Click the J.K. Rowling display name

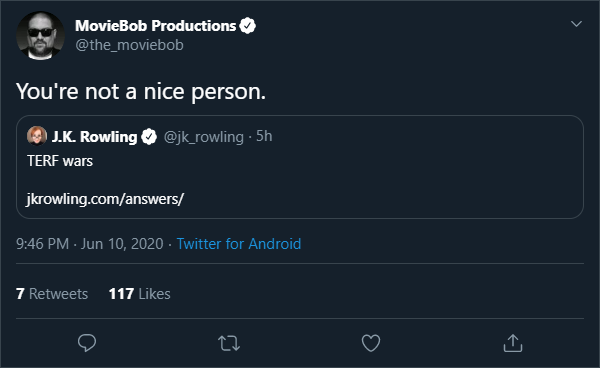tap(95, 137)
